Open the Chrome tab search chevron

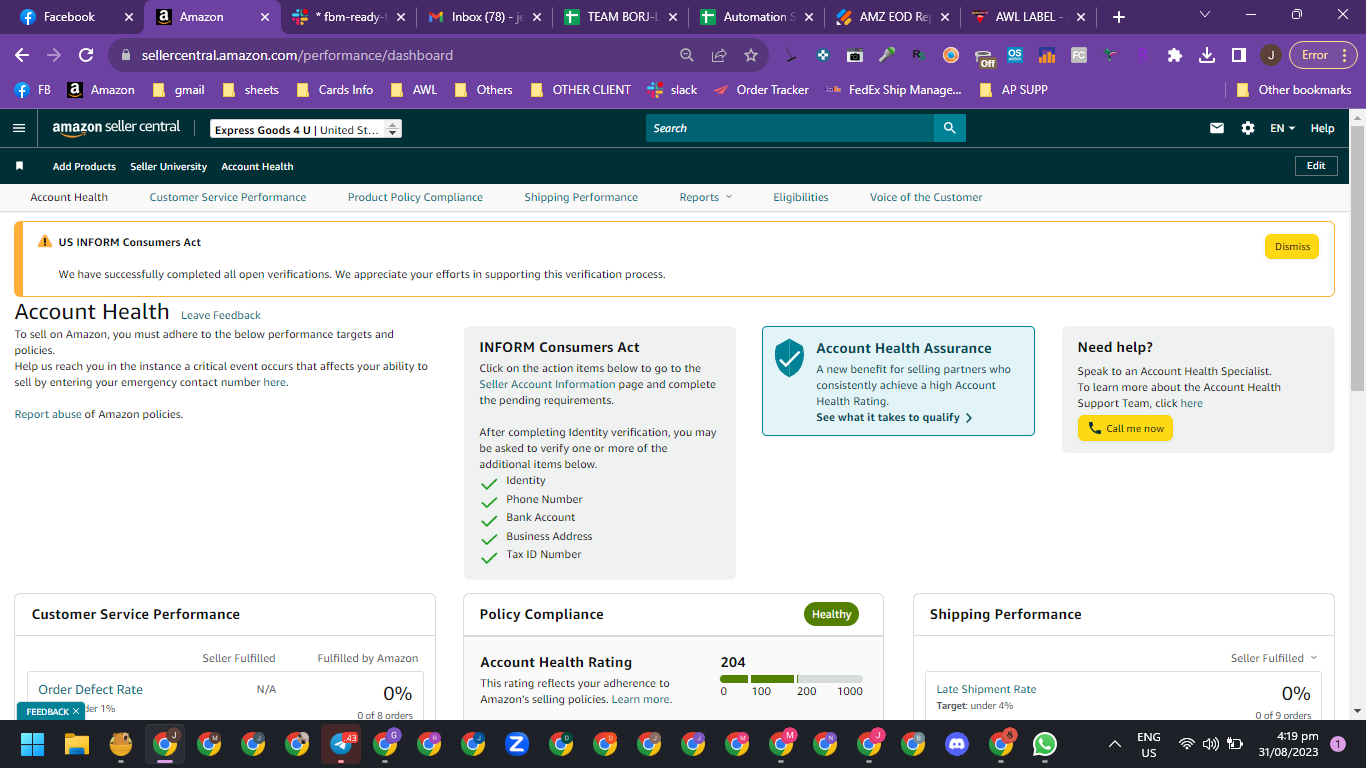coord(1204,16)
